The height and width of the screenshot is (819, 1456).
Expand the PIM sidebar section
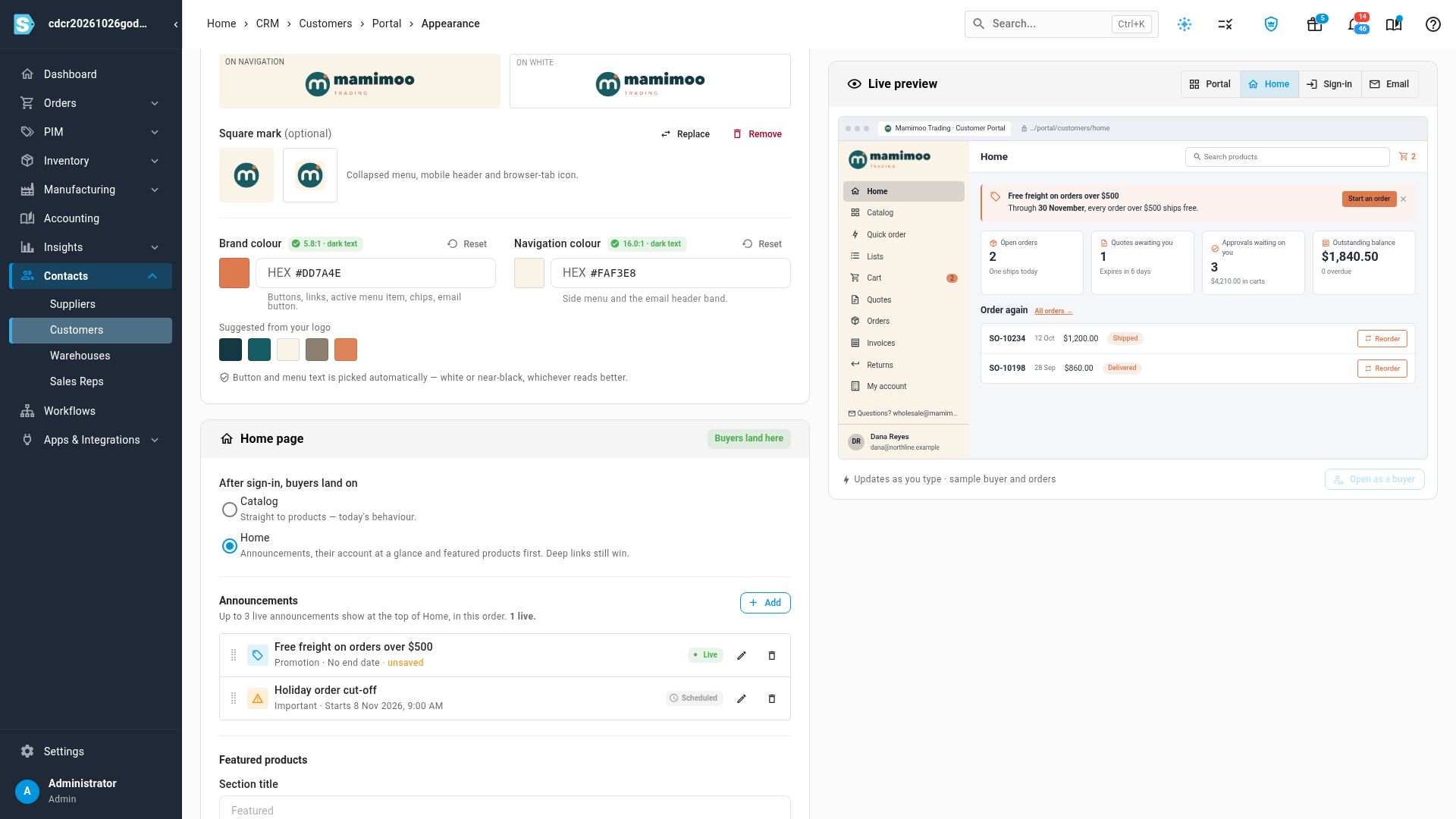[155, 132]
